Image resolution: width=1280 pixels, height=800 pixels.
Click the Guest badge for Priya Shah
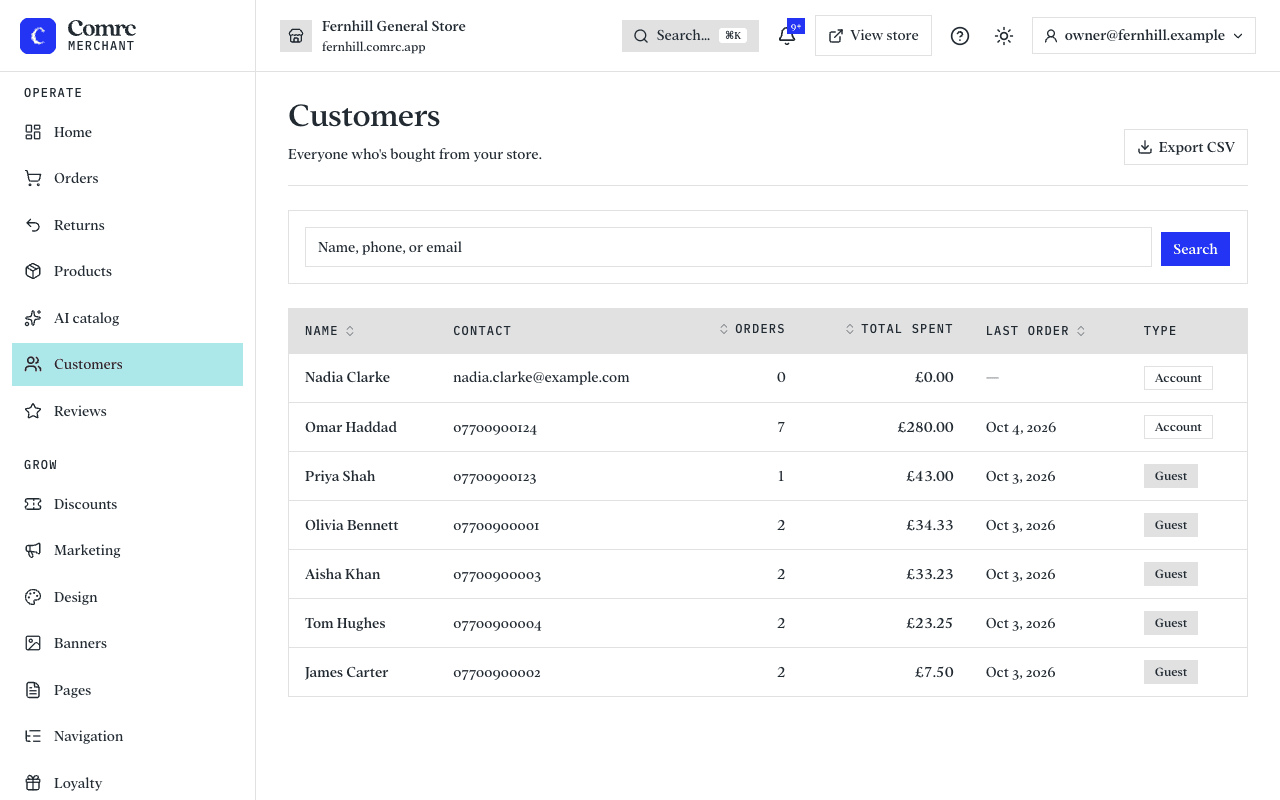coord(1170,476)
